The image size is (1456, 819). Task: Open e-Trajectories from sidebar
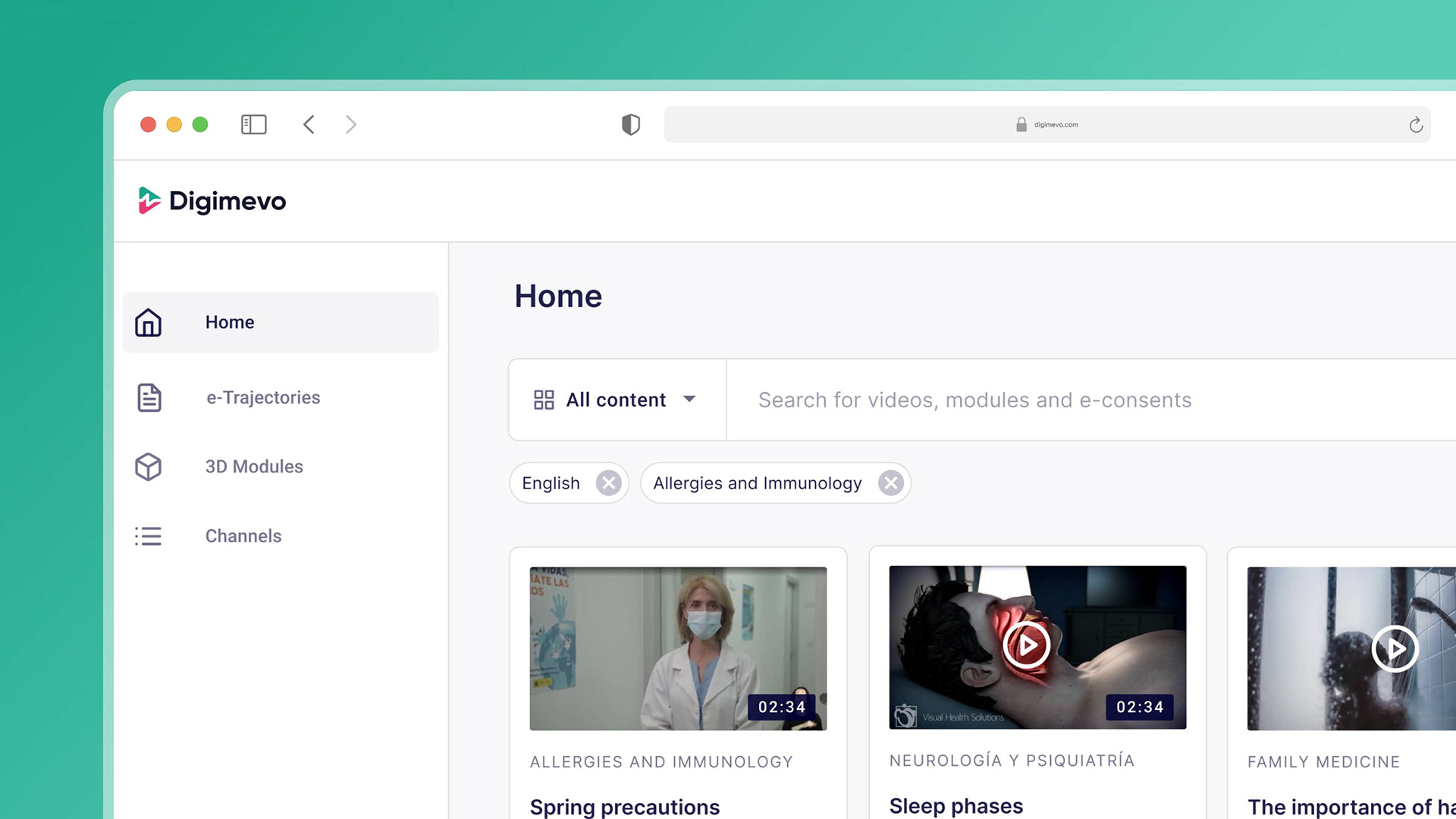coord(262,397)
